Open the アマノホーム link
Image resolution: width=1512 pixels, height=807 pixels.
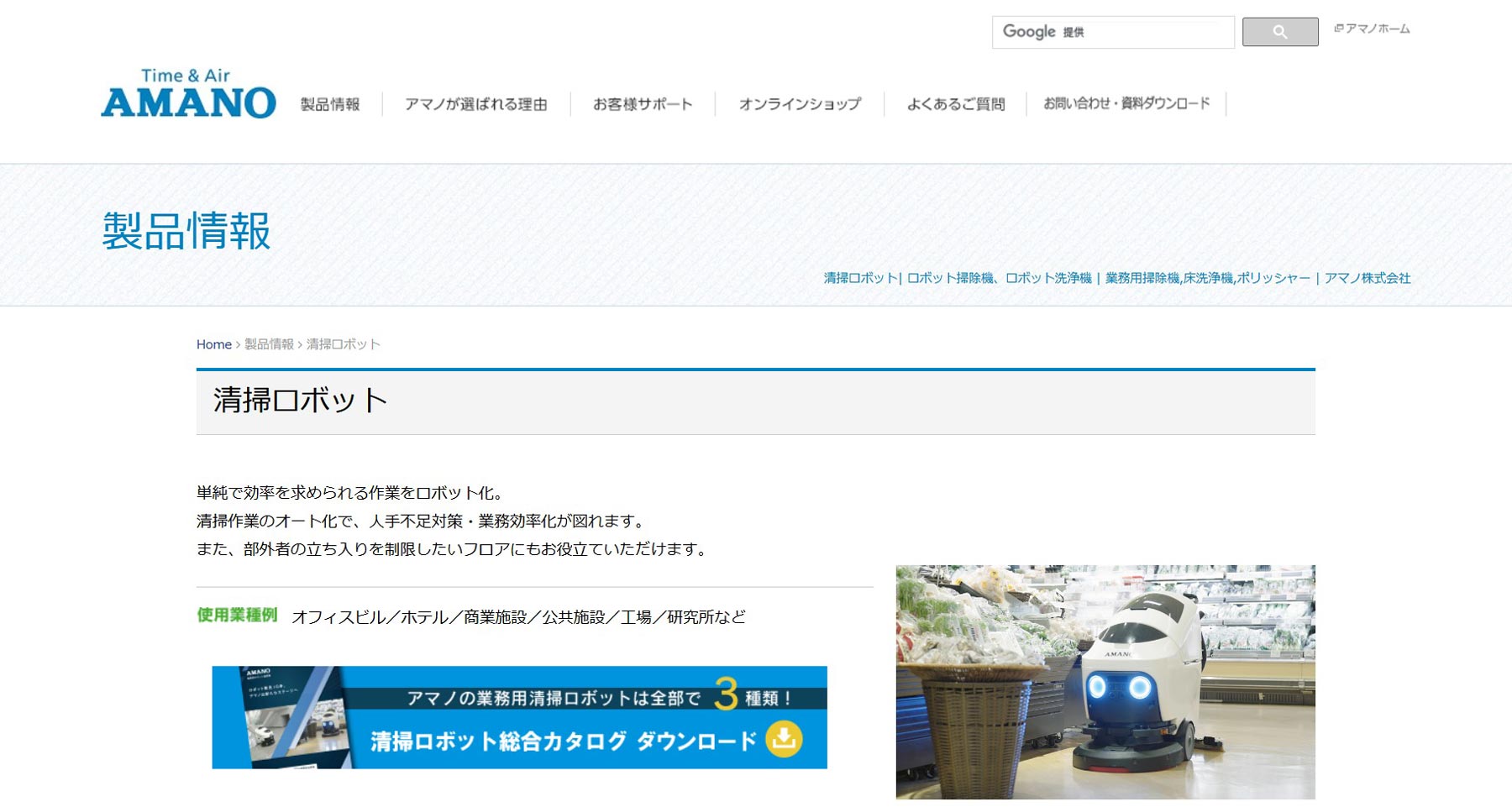pos(1373,29)
